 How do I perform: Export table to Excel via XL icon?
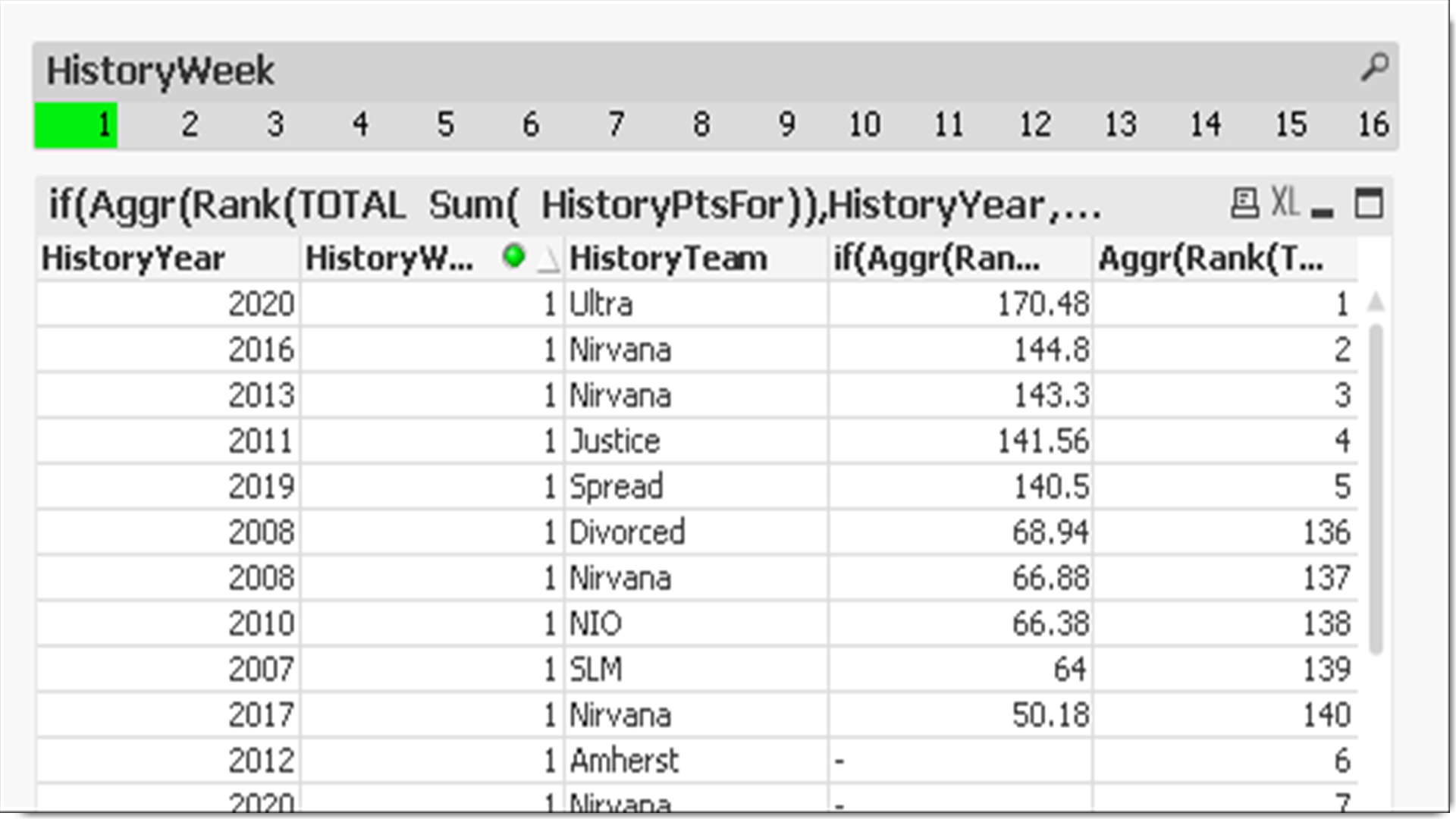click(1285, 203)
